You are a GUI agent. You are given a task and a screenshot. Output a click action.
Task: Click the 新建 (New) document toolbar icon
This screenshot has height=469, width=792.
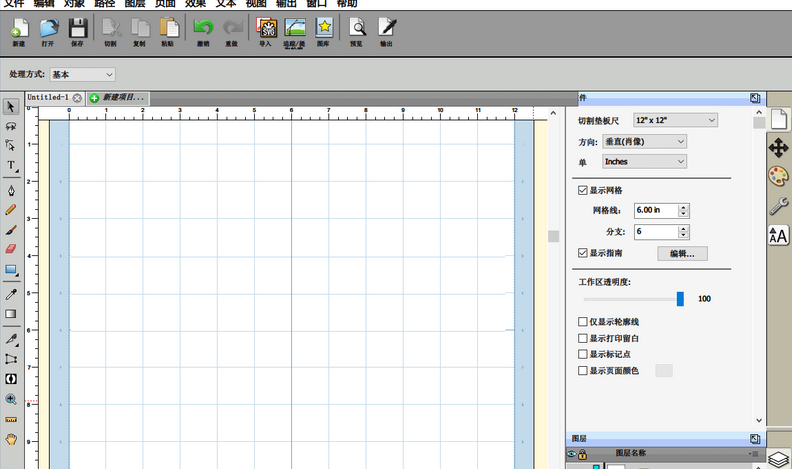click(x=19, y=28)
